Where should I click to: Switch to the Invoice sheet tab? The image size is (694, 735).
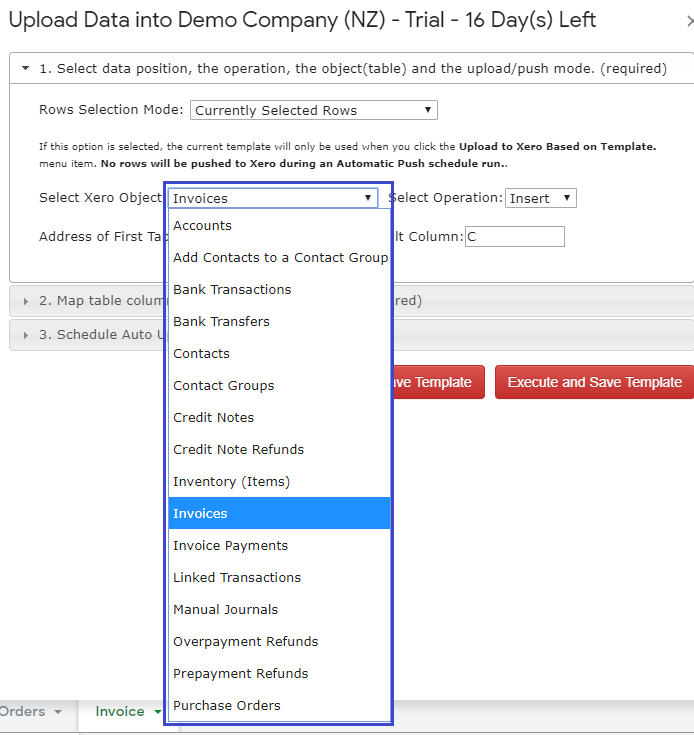[x=120, y=711]
